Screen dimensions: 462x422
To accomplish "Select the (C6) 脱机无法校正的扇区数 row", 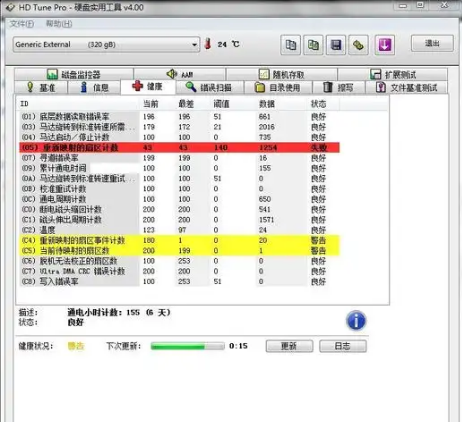I will (179, 261).
